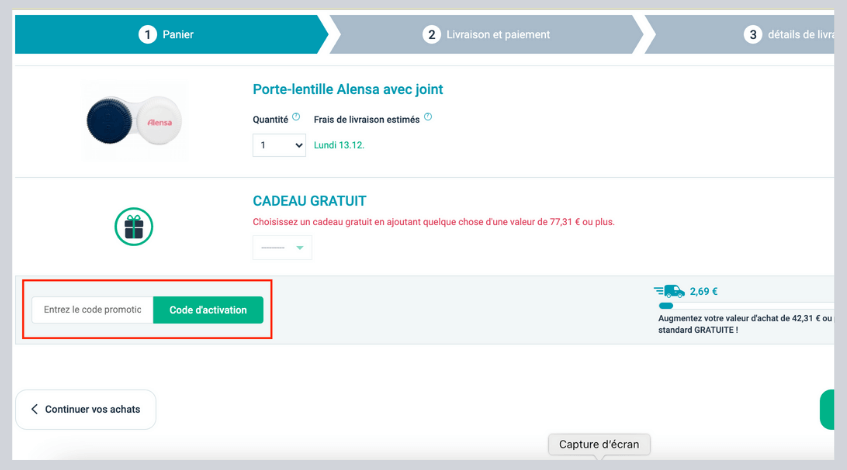Focus the promo code input field
This screenshot has height=470, width=847.
coord(92,310)
